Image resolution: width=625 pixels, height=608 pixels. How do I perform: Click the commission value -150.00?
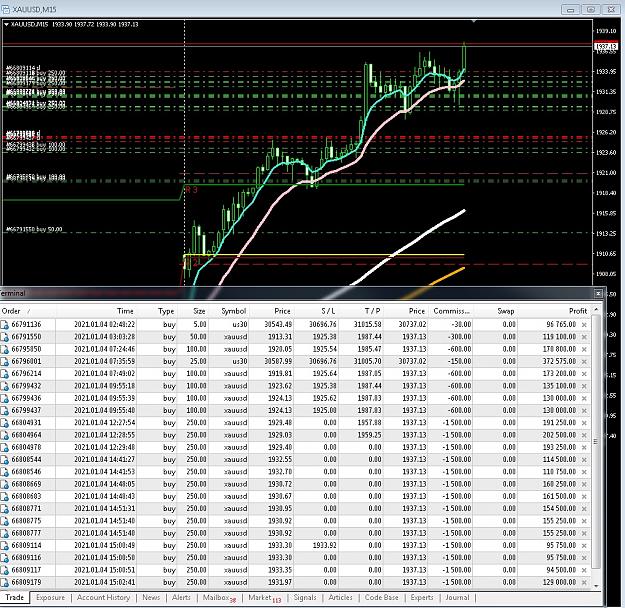point(459,362)
